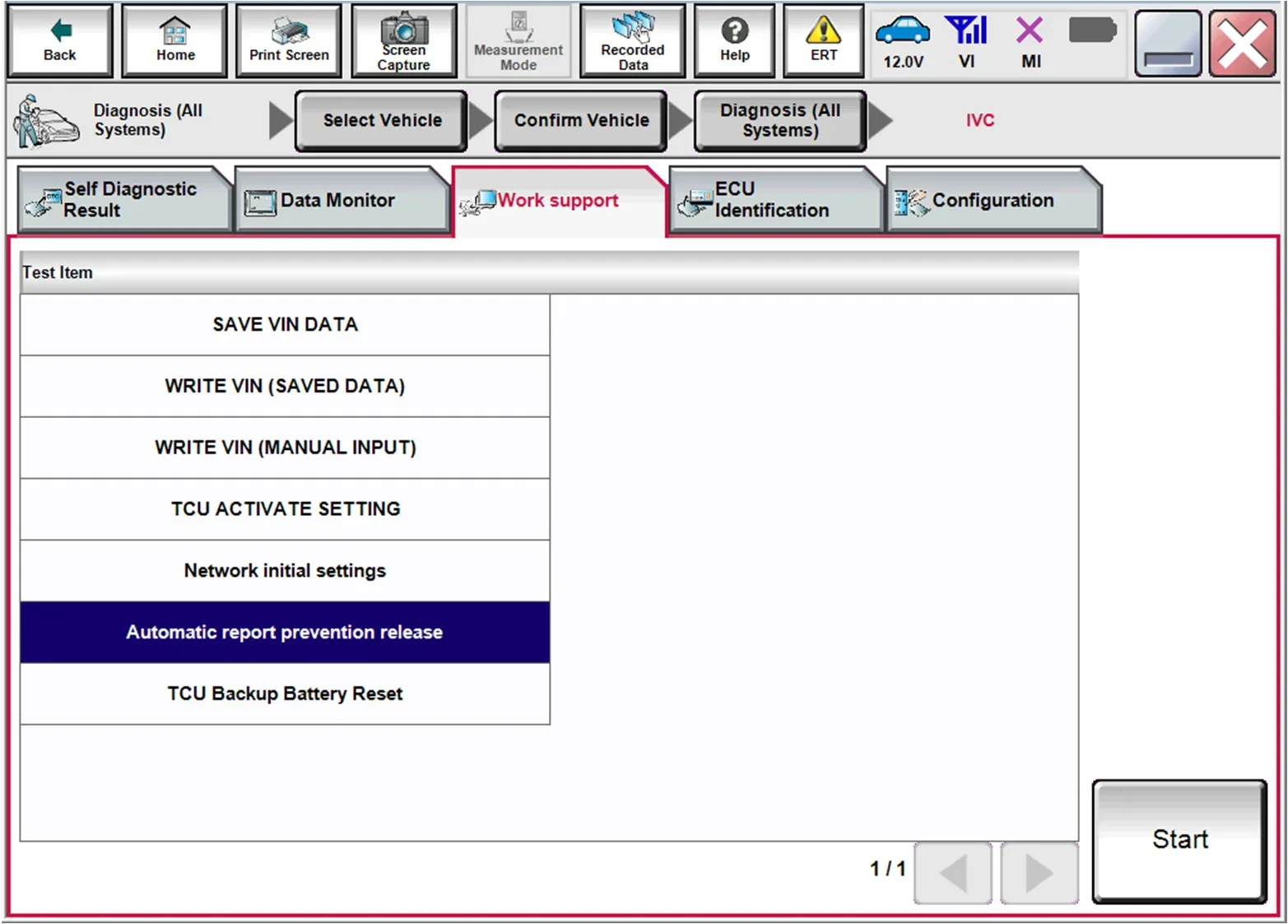Open the Help menu
Viewport: 1288px width, 924px height.
click(x=734, y=41)
